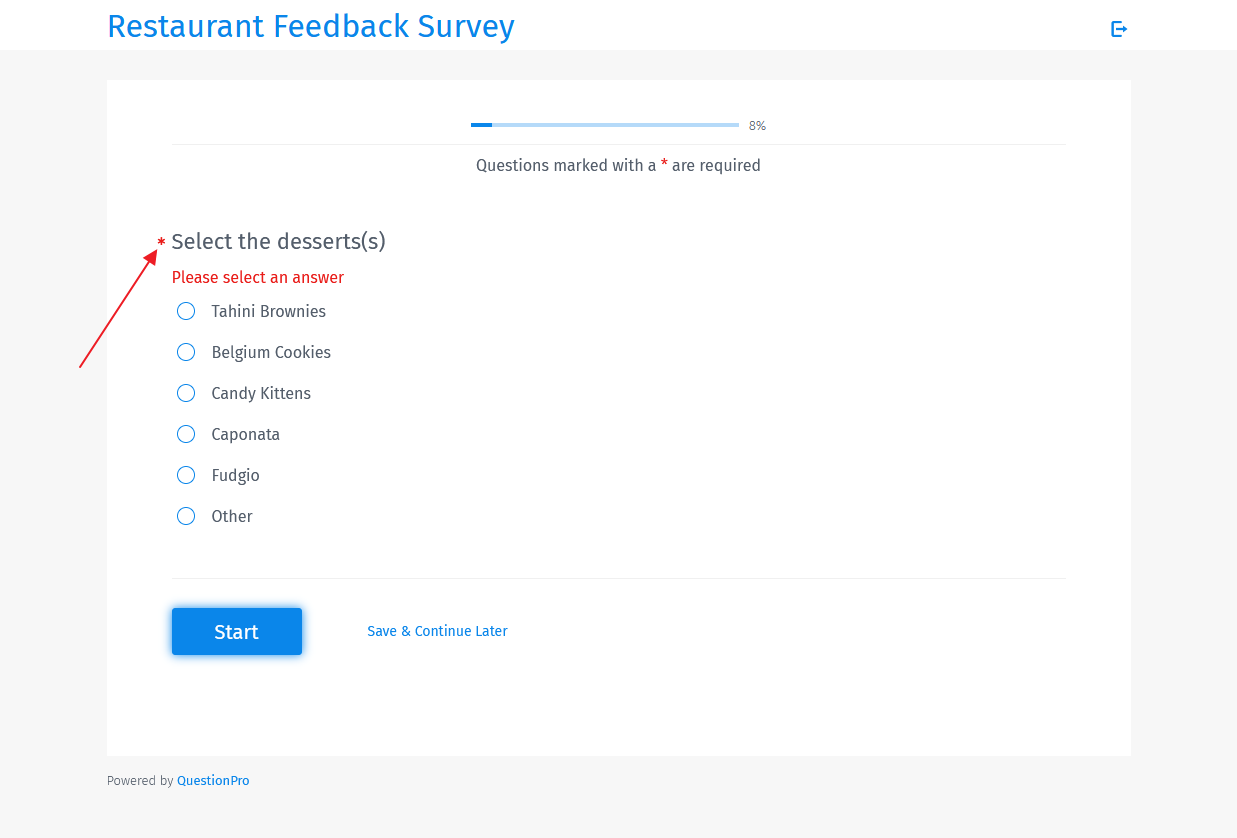Viewport: 1237px width, 838px height.
Task: Click the filled blue portion of progress bar
Action: pos(480,125)
